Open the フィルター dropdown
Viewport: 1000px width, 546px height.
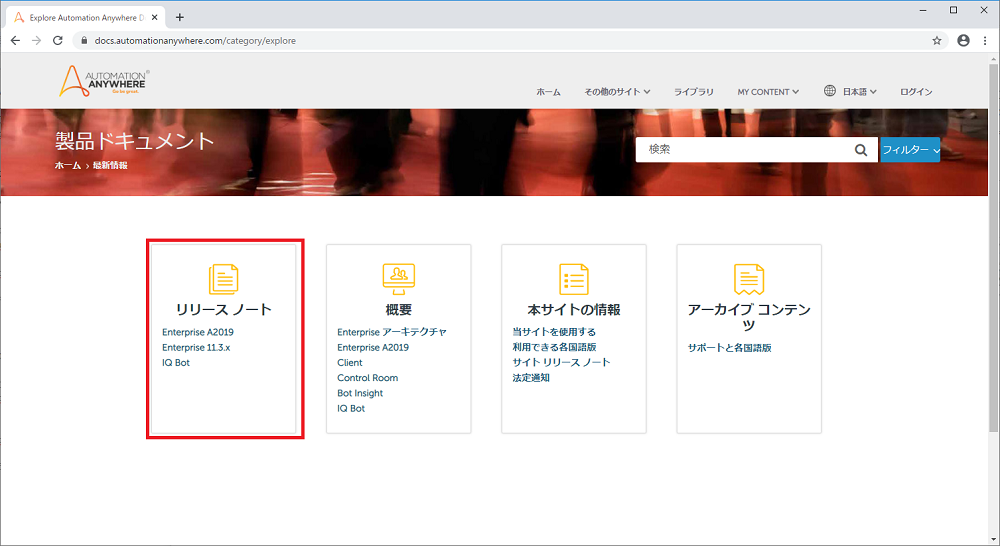910,150
